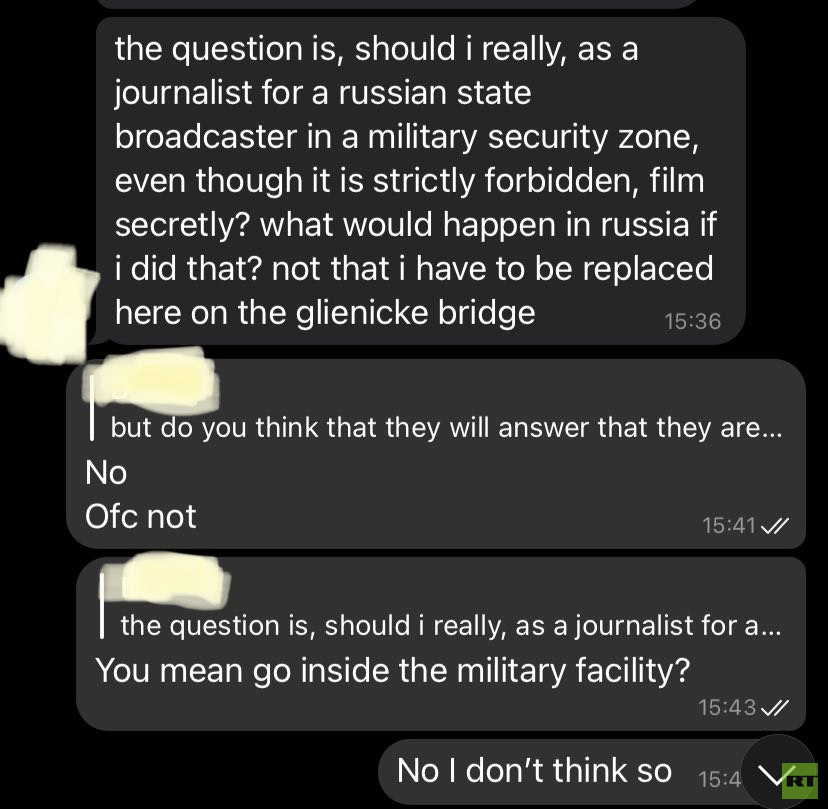Tap the double checkmark beside 15:43
This screenshot has height=809, width=828.
click(x=775, y=707)
